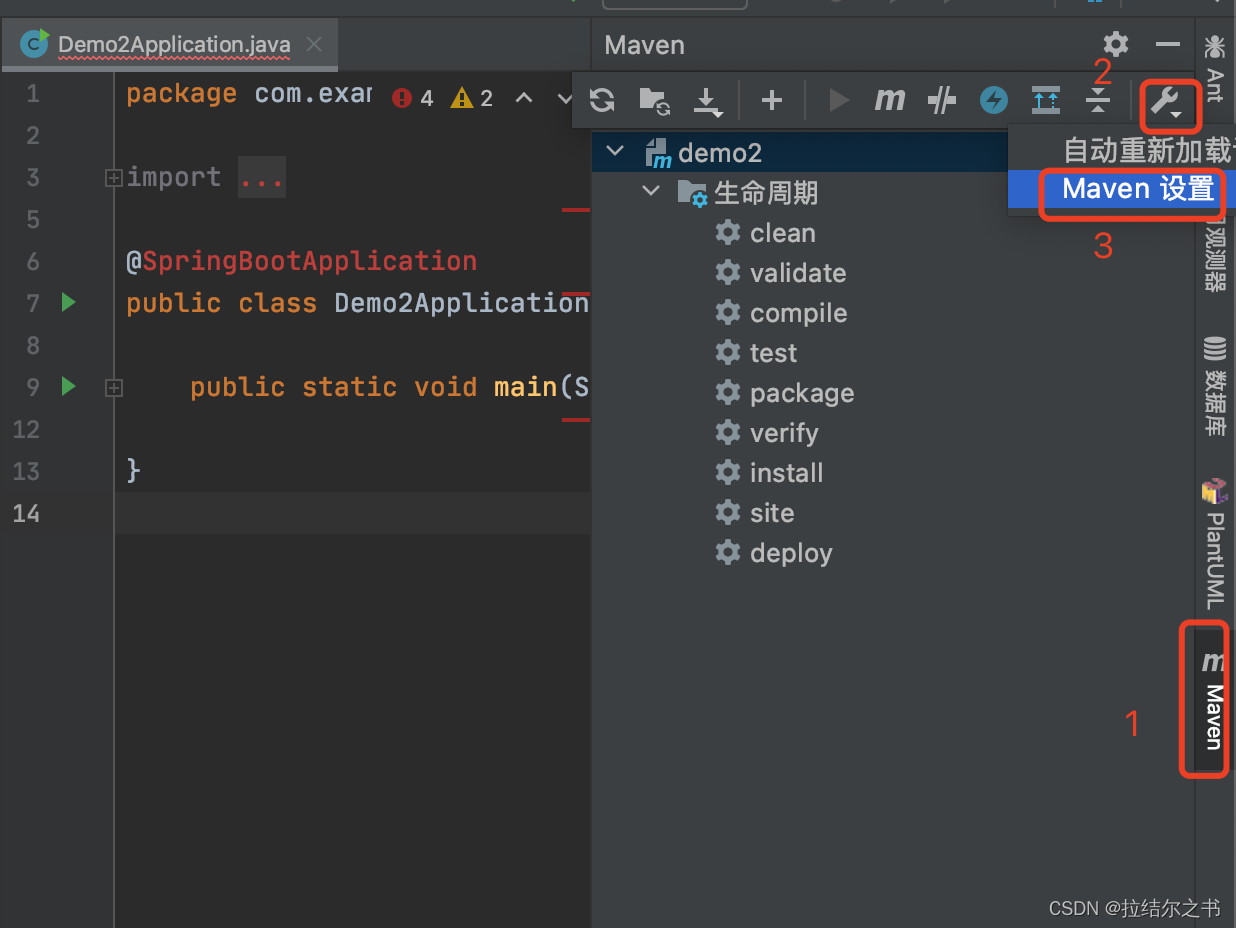Image resolution: width=1236 pixels, height=928 pixels.
Task: Reload all Maven projects
Action: click(x=602, y=100)
